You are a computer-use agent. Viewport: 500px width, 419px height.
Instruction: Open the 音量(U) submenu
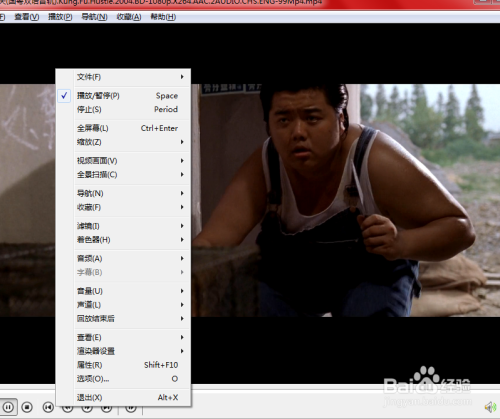123,291
